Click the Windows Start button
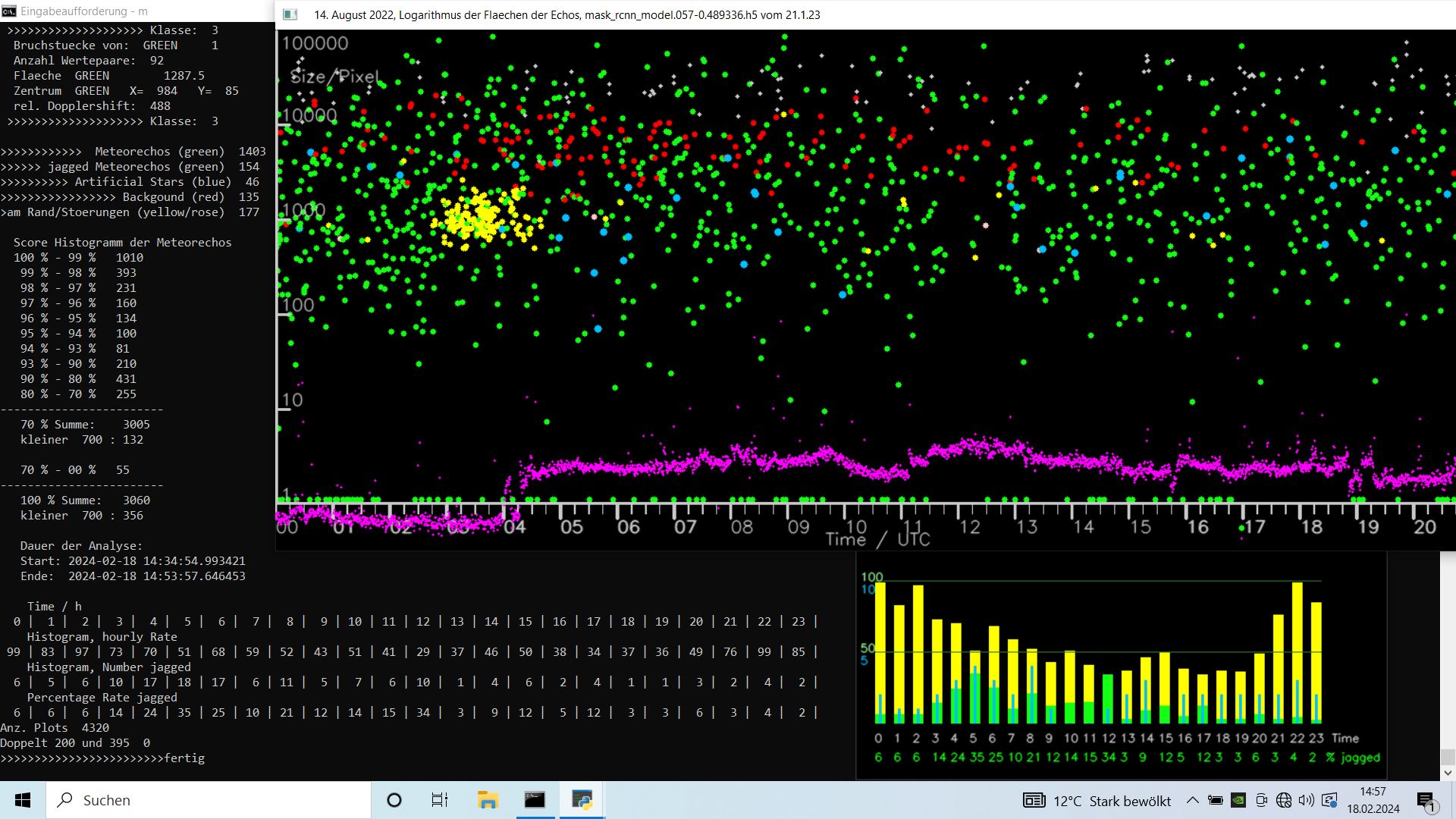The height and width of the screenshot is (819, 1456). pos(23,800)
